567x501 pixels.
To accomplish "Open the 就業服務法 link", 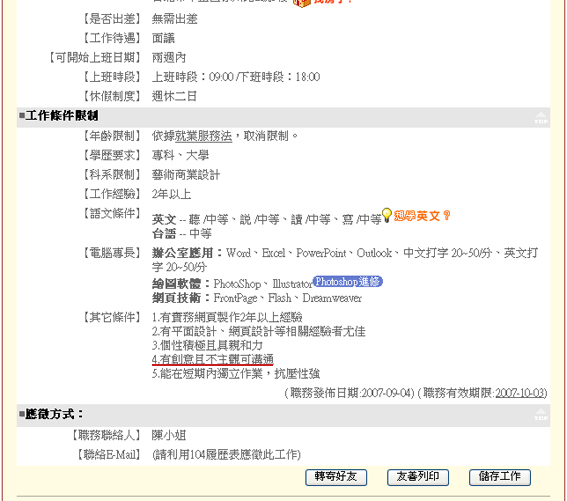I will click(x=203, y=136).
